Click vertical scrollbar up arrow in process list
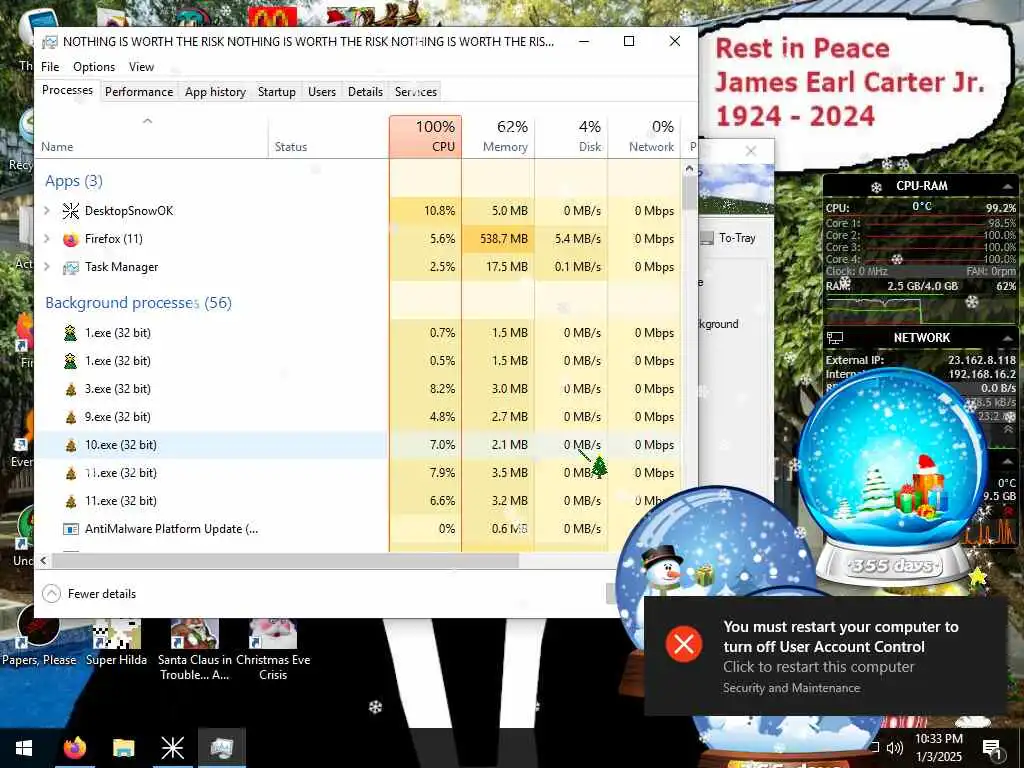 click(x=690, y=168)
